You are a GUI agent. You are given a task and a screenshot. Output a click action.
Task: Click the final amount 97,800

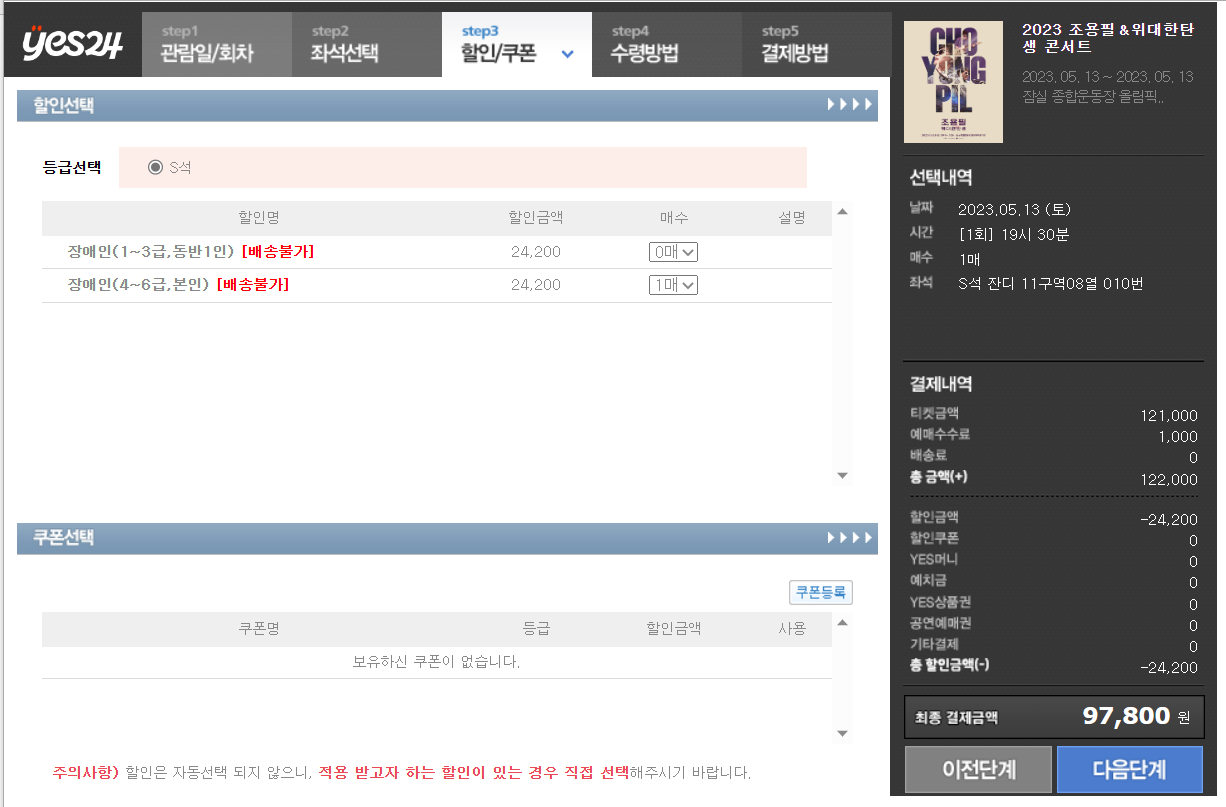pos(1126,716)
